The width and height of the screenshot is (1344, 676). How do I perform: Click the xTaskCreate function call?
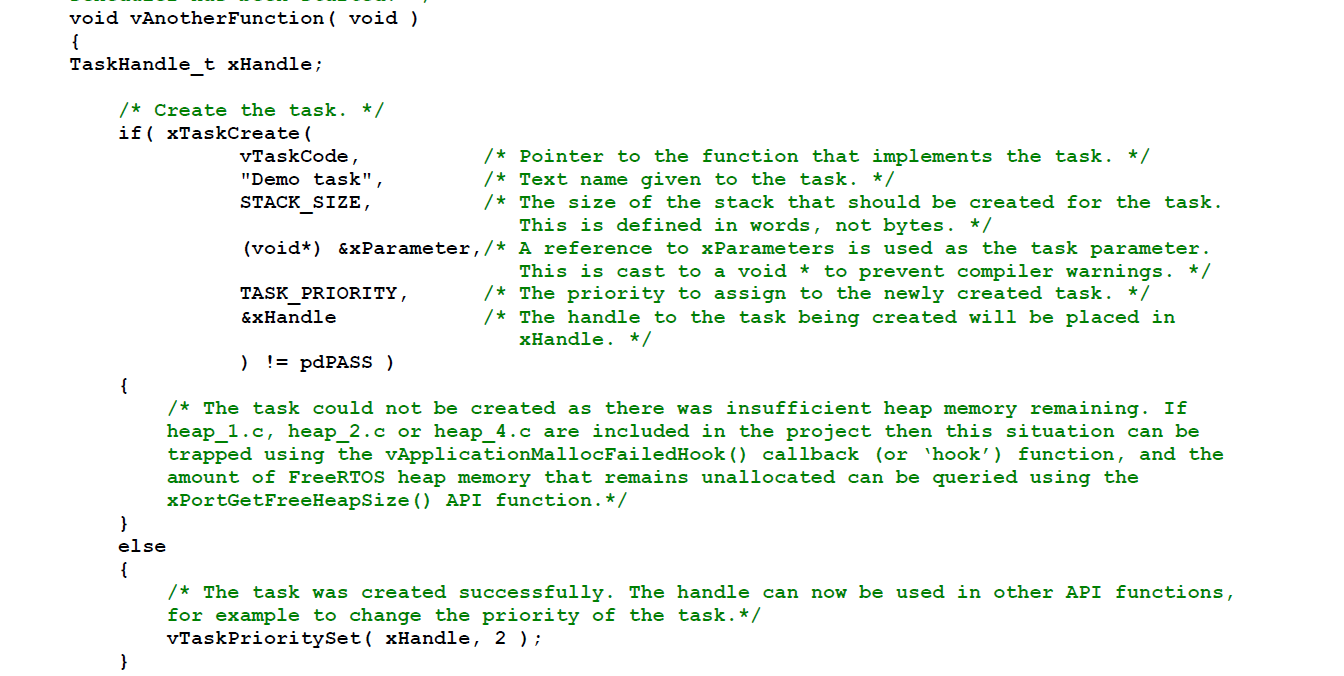coord(239,133)
